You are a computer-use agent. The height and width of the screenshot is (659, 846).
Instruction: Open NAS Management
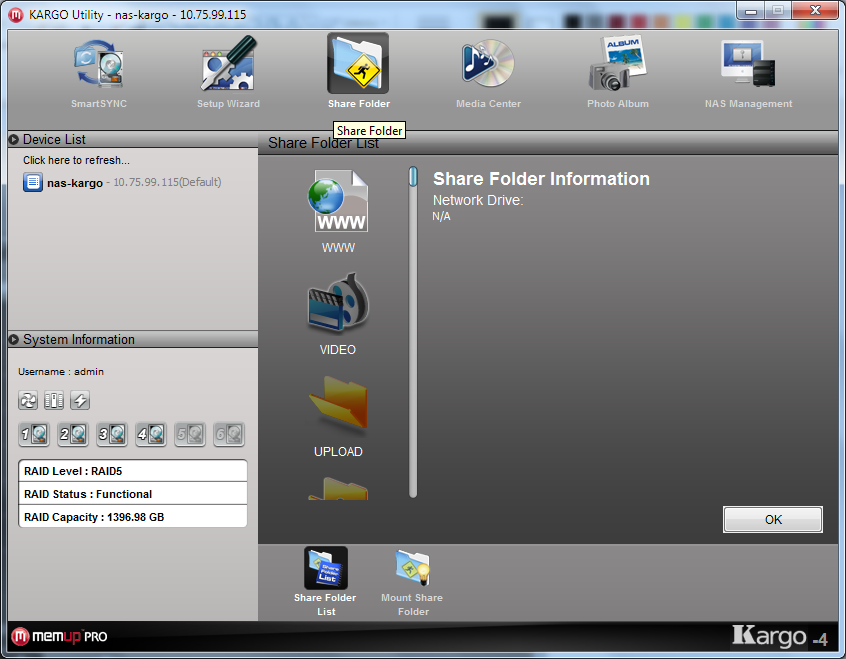tap(748, 71)
